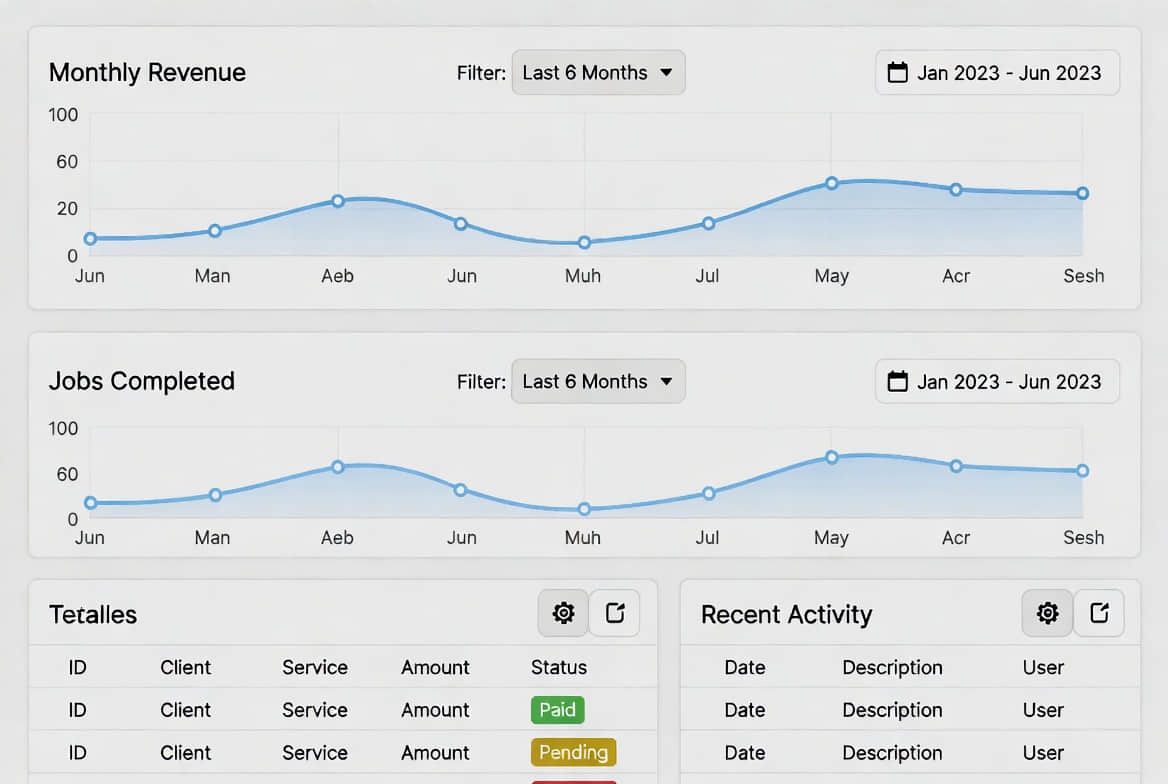The height and width of the screenshot is (784, 1168).
Task: Sort Recent Activity by Date column header
Action: pos(744,667)
